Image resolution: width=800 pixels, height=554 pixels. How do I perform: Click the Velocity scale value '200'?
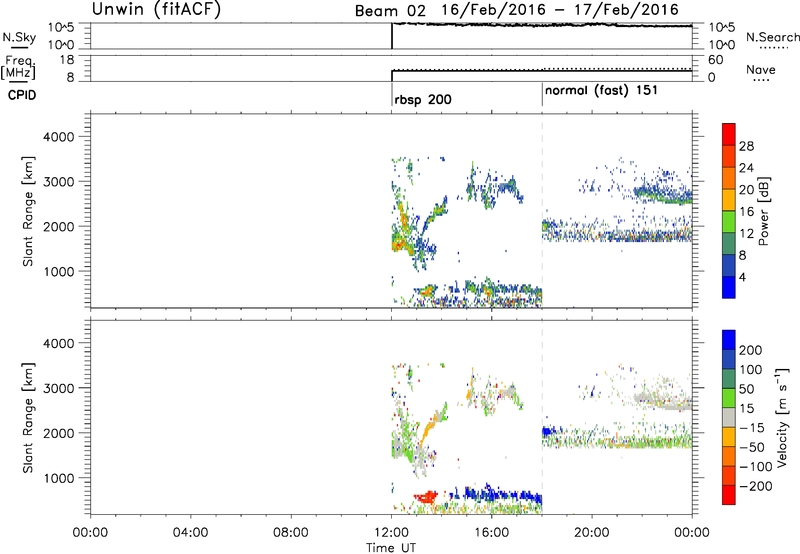point(750,350)
